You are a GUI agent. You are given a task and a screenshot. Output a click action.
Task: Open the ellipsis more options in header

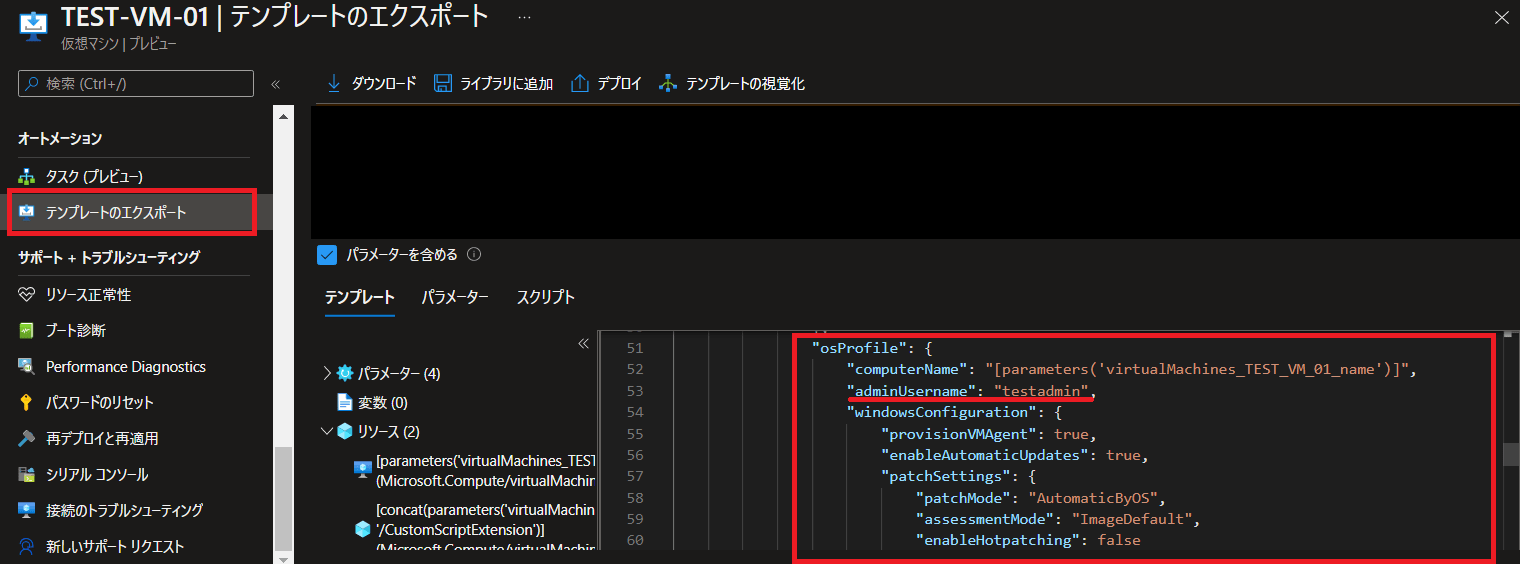(x=524, y=17)
